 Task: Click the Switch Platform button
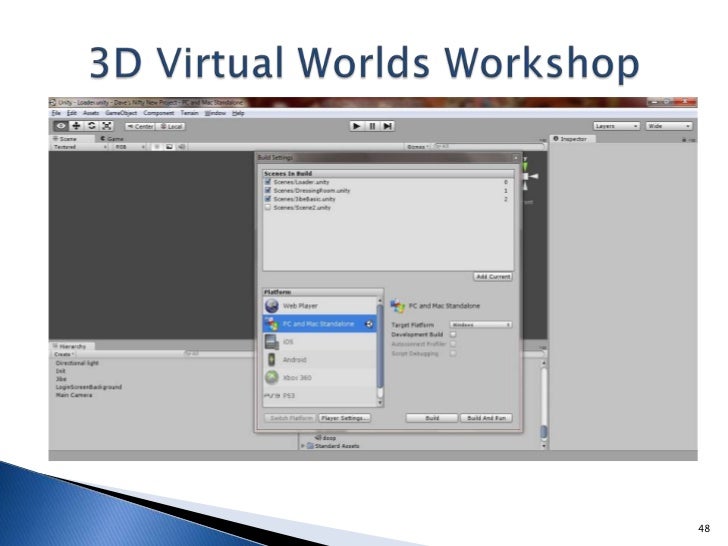tap(291, 418)
